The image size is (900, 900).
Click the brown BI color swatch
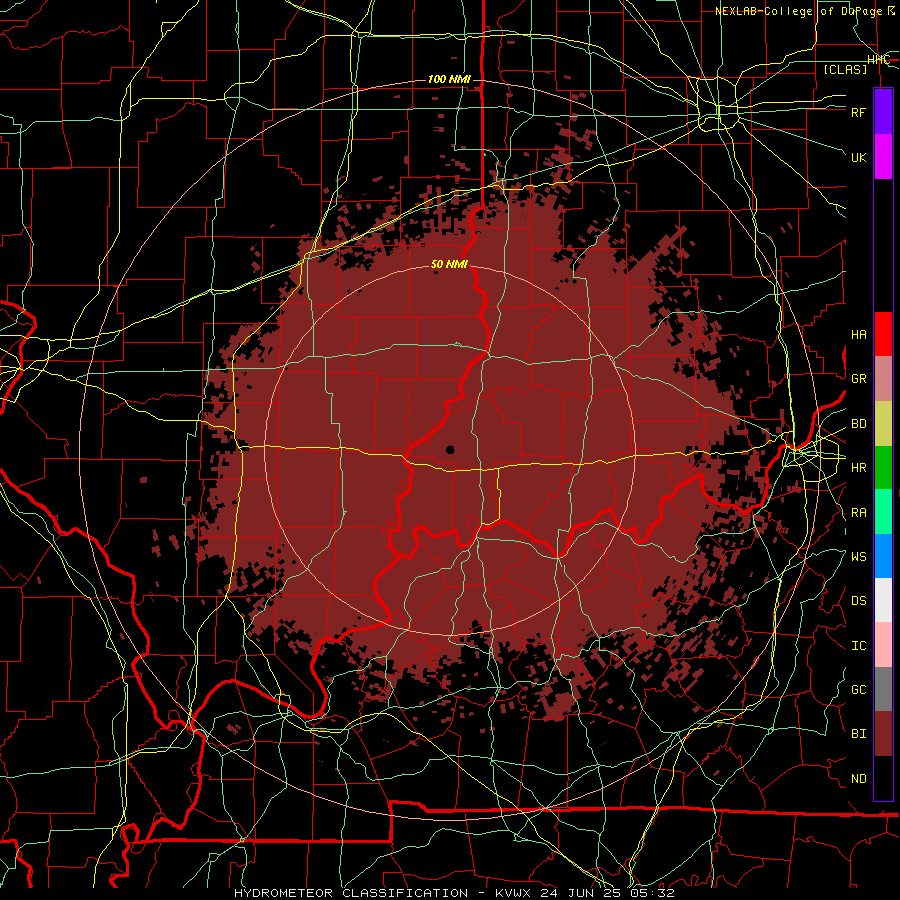883,734
